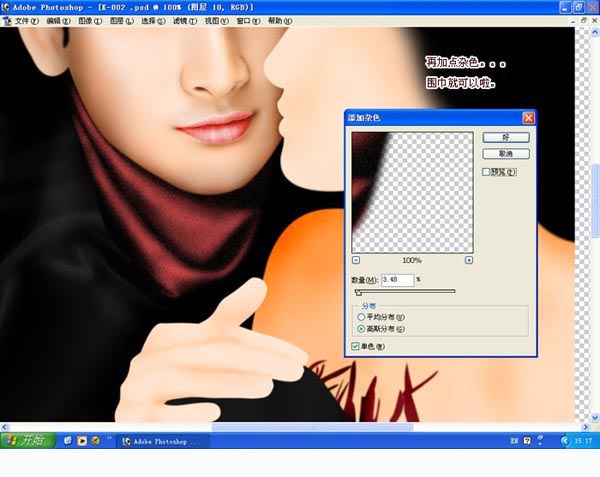Select 平均分布 (Uniform) radio option
Screen dimensions: 600x477
click(361, 317)
